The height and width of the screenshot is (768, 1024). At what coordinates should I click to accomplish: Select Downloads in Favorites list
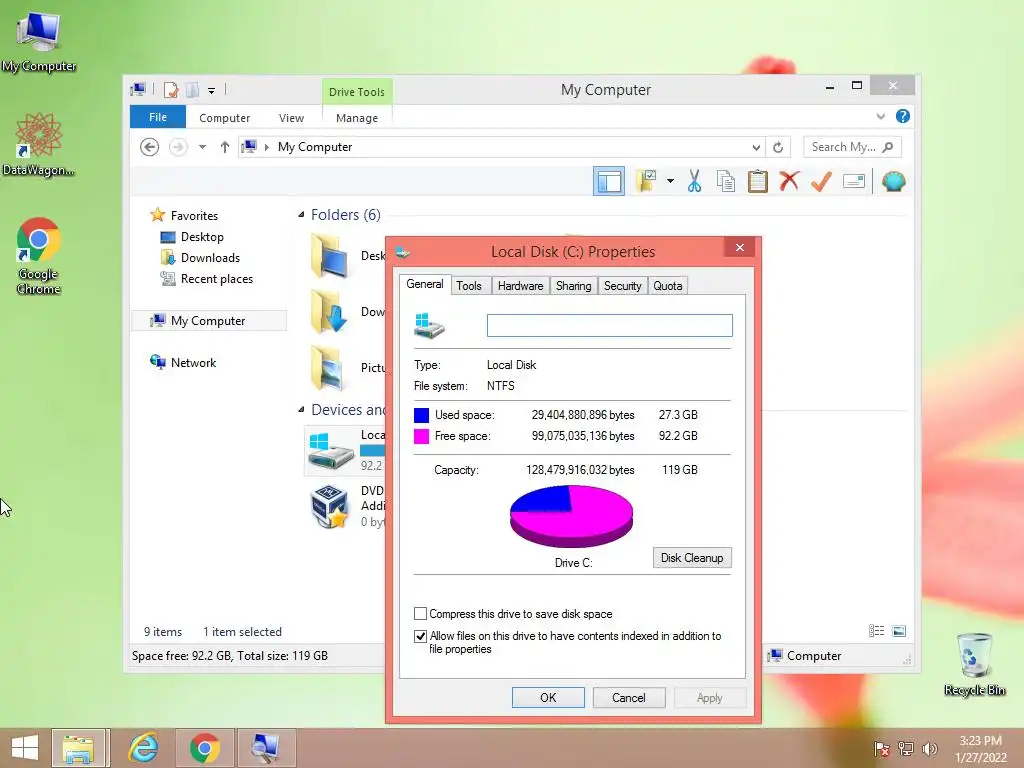click(x=210, y=257)
